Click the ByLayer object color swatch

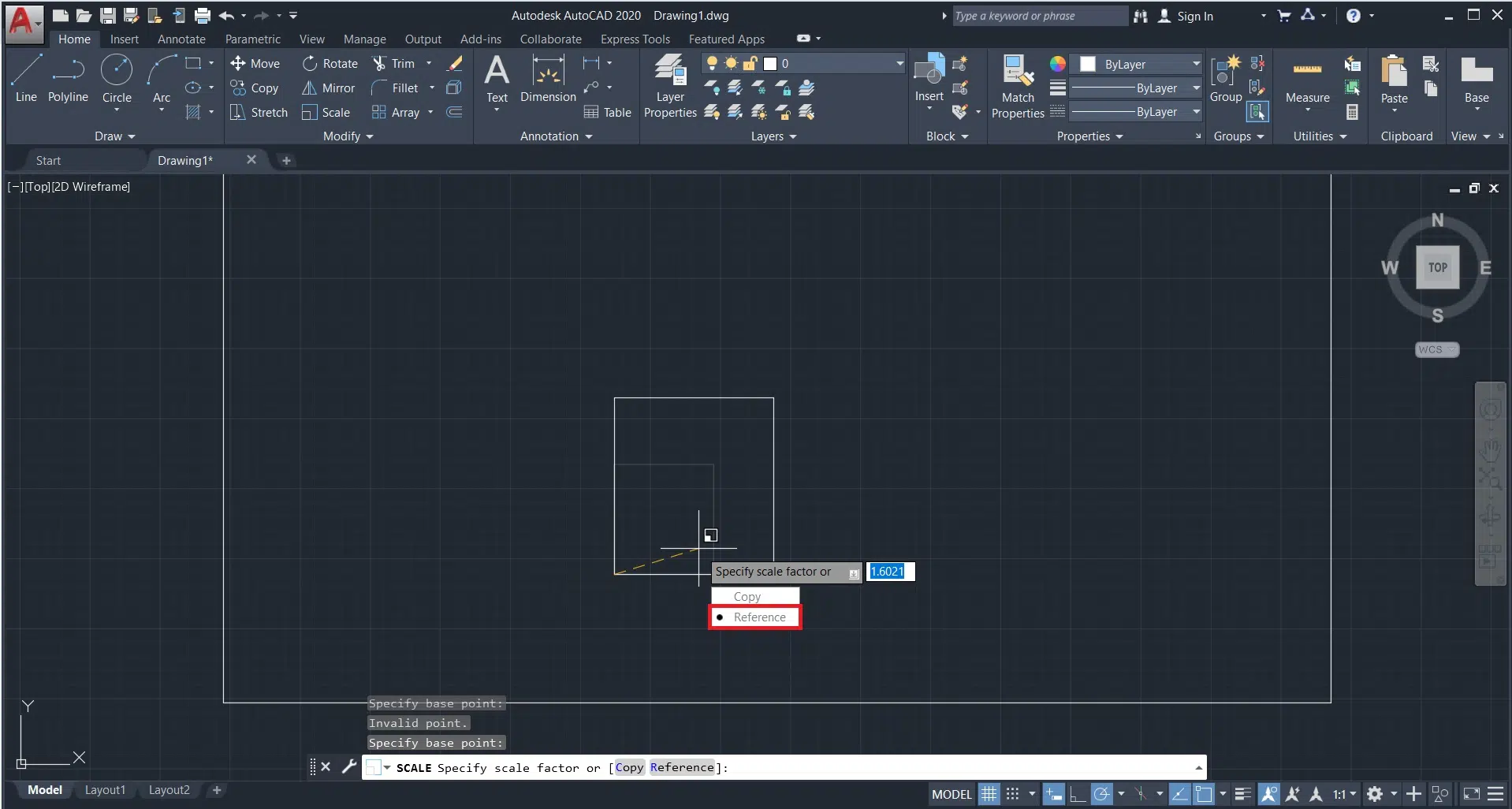click(1088, 64)
